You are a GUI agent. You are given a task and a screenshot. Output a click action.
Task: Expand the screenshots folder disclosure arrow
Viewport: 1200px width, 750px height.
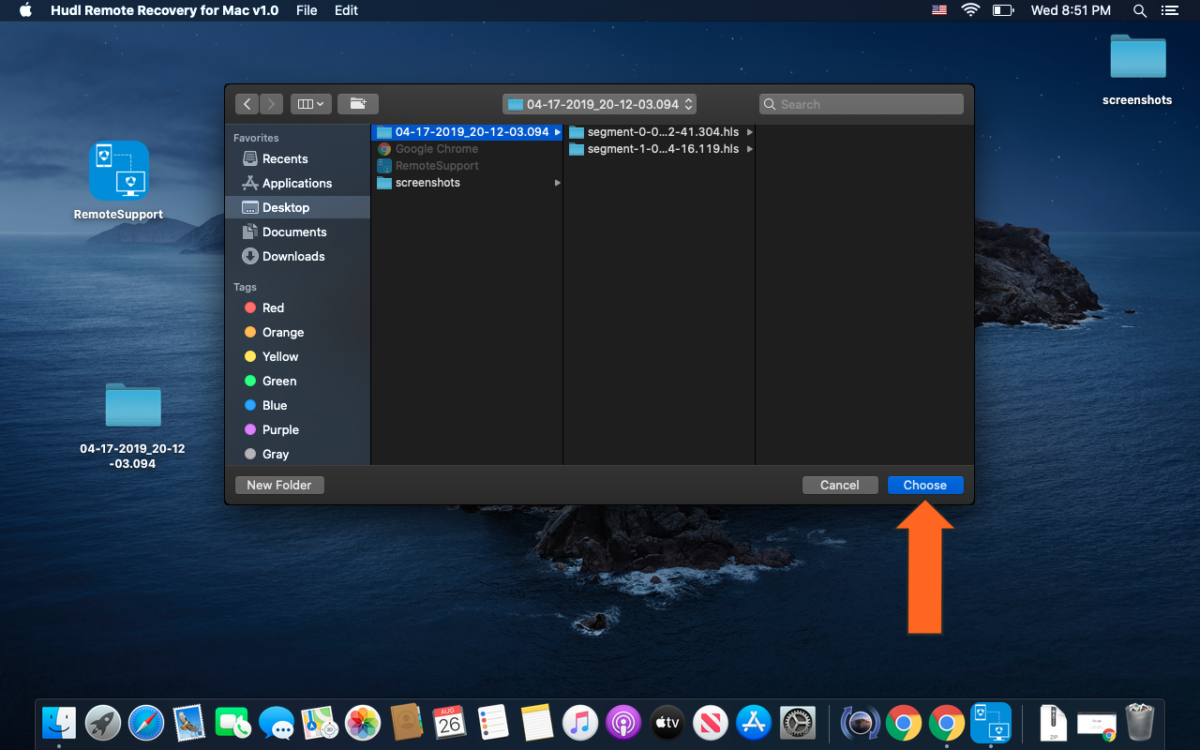(558, 182)
